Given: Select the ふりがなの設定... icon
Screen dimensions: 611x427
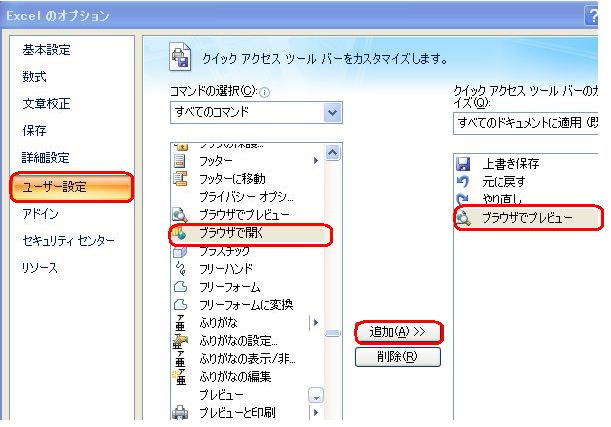Looking at the screenshot, I should [x=180, y=341].
